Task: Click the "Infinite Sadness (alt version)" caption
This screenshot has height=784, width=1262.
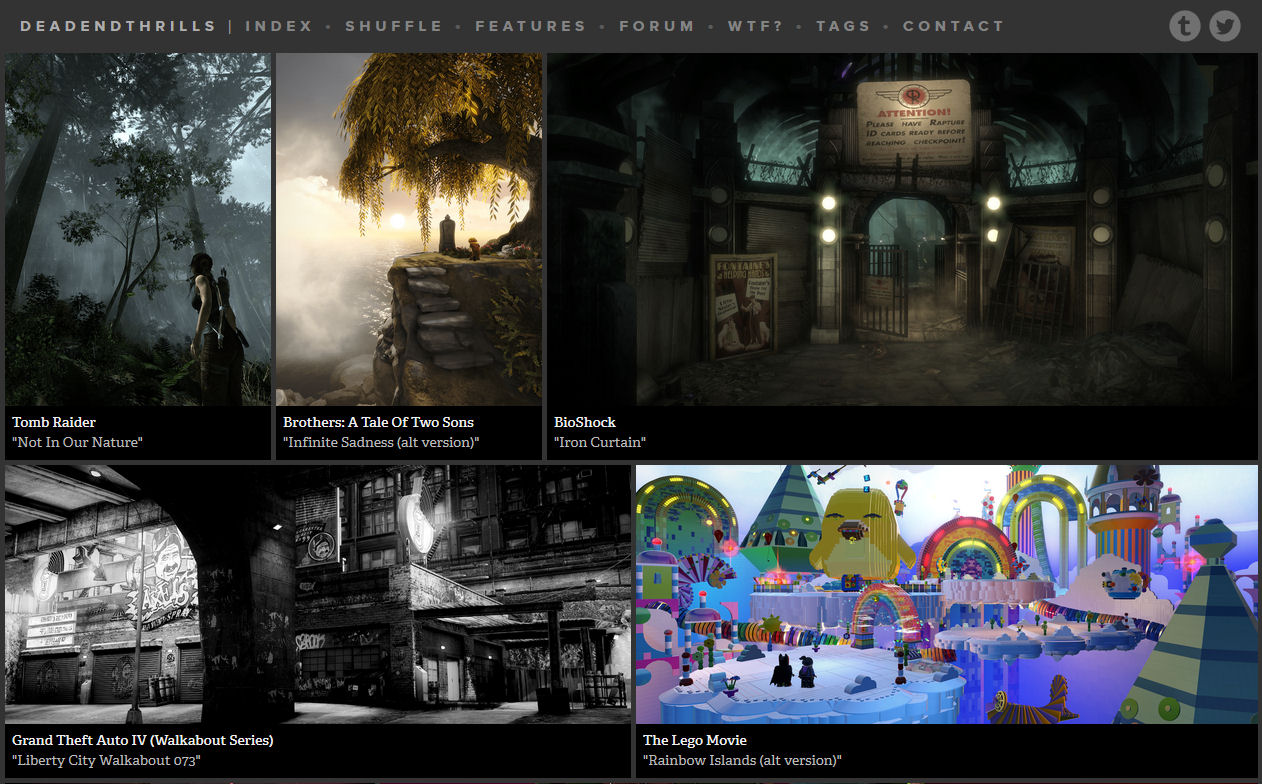Action: click(x=381, y=442)
